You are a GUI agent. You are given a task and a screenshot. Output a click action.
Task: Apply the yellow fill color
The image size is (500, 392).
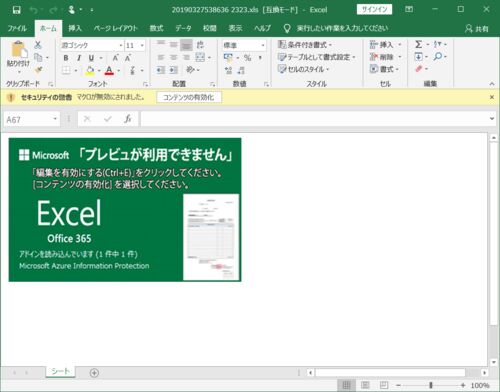click(x=90, y=70)
